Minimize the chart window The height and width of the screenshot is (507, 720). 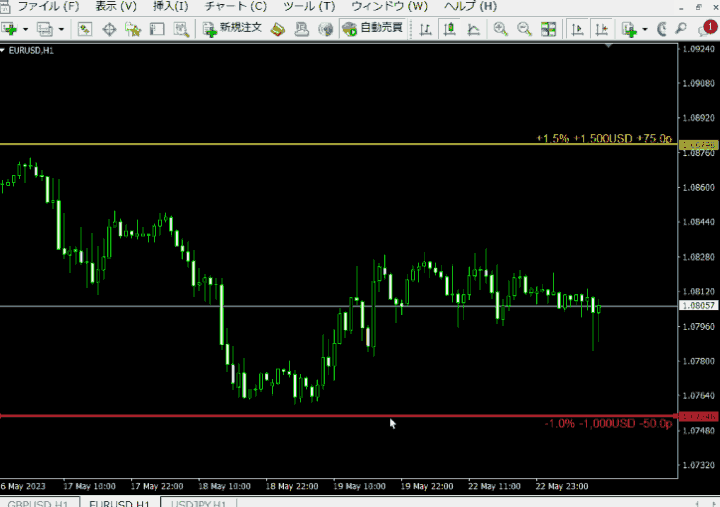tap(682, 7)
